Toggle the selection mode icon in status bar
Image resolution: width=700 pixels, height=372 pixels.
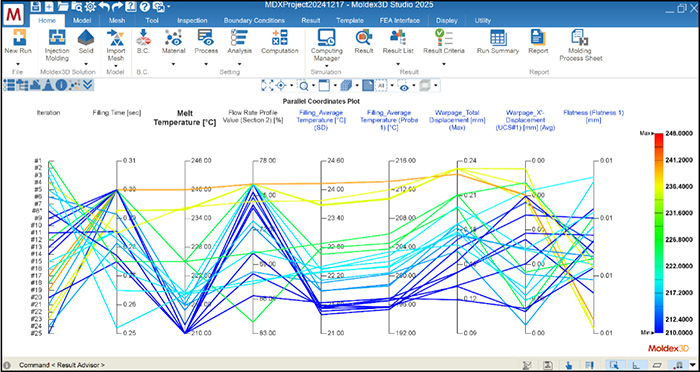614,365
